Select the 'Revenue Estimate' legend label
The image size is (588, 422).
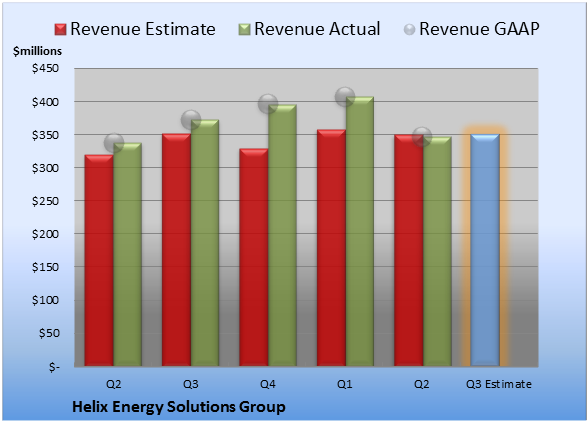(143, 29)
